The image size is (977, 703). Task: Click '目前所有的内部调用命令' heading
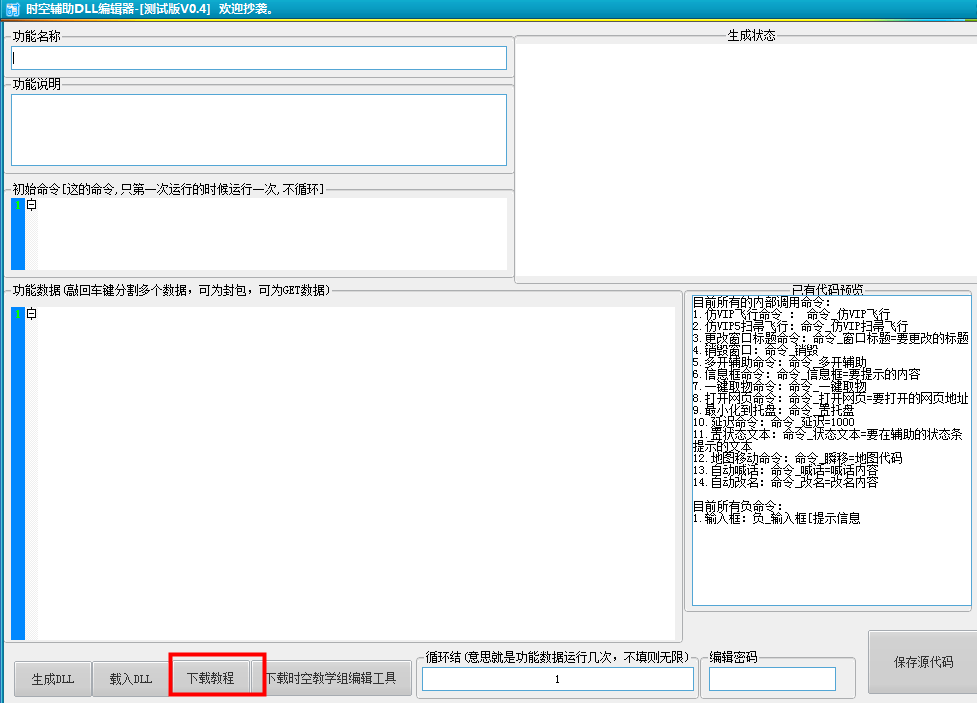pyautogui.click(x=761, y=302)
